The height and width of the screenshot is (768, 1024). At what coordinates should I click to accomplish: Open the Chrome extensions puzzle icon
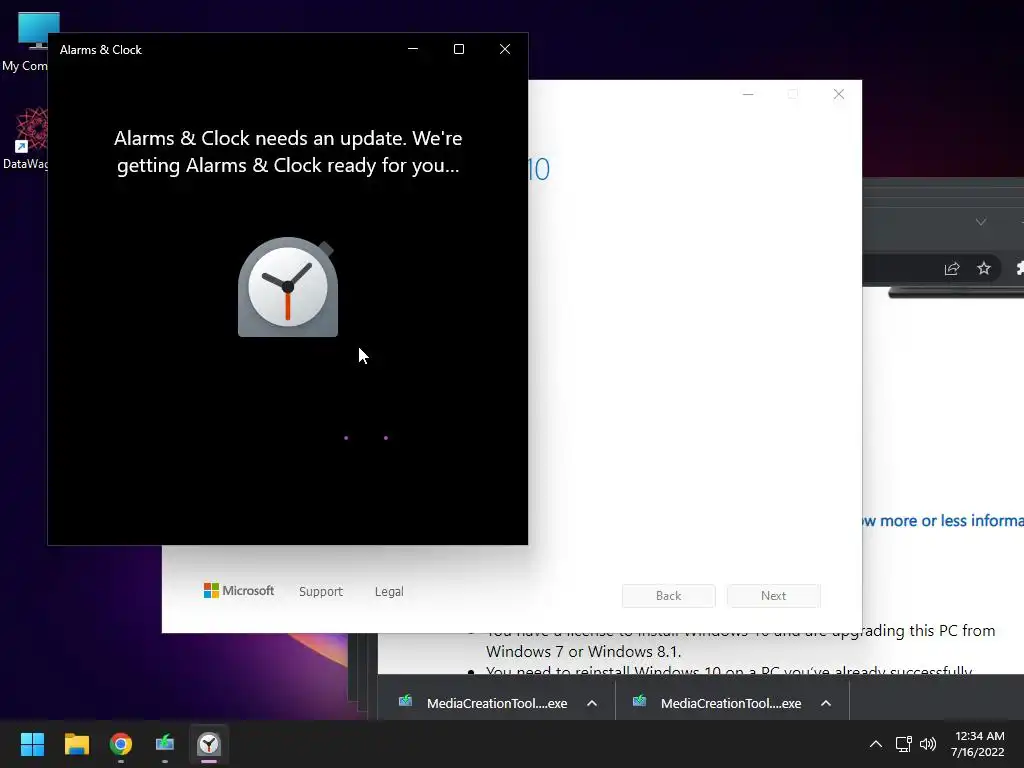click(x=1019, y=268)
